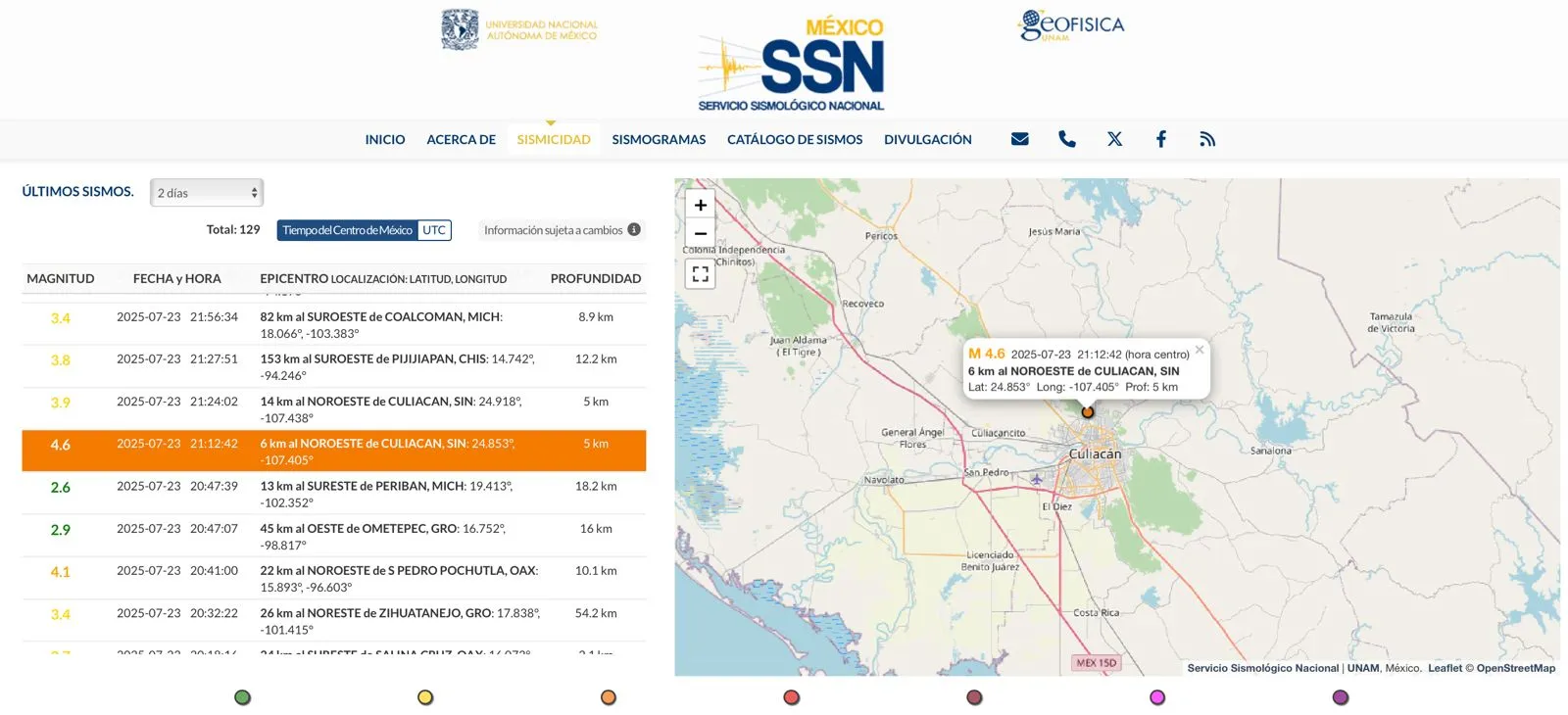Switch time display to UTC
The image size is (1568, 715).
pyautogui.click(x=434, y=230)
